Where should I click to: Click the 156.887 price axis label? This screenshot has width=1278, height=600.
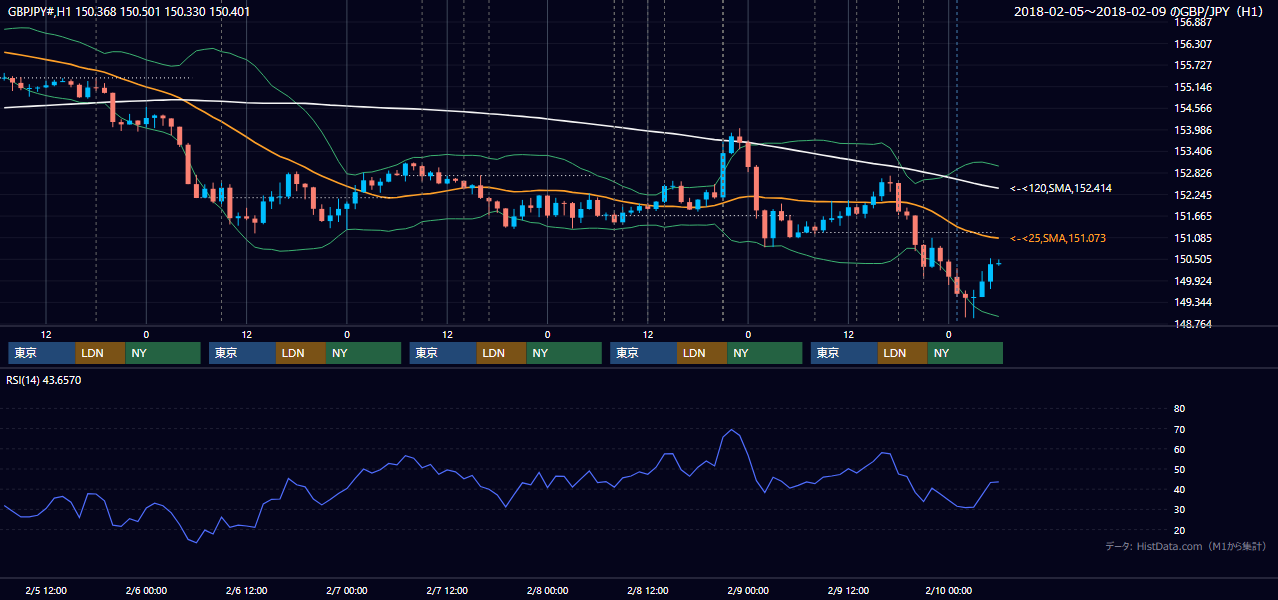[x=1193, y=22]
